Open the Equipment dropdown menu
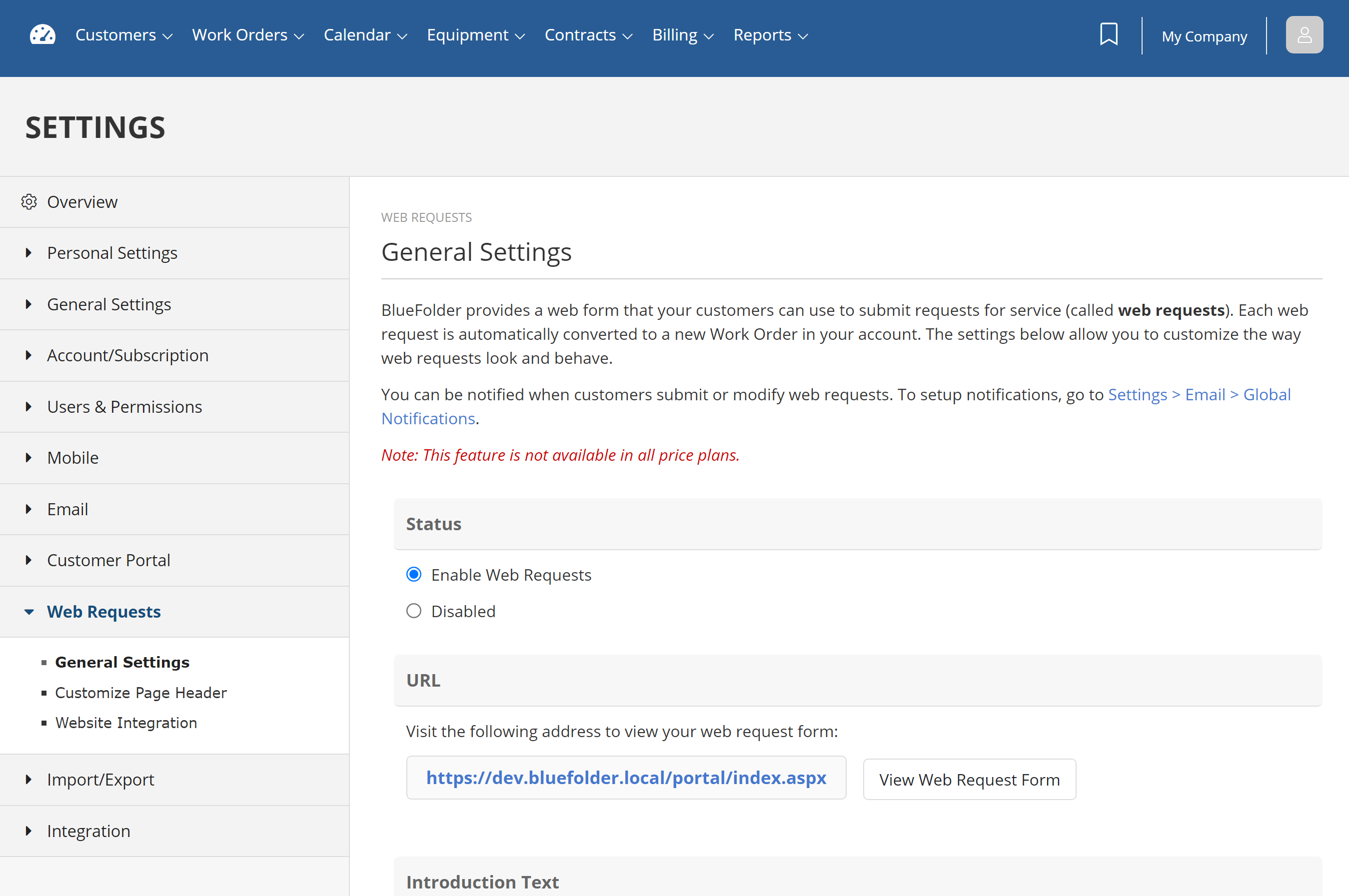This screenshot has height=896, width=1349. (476, 35)
